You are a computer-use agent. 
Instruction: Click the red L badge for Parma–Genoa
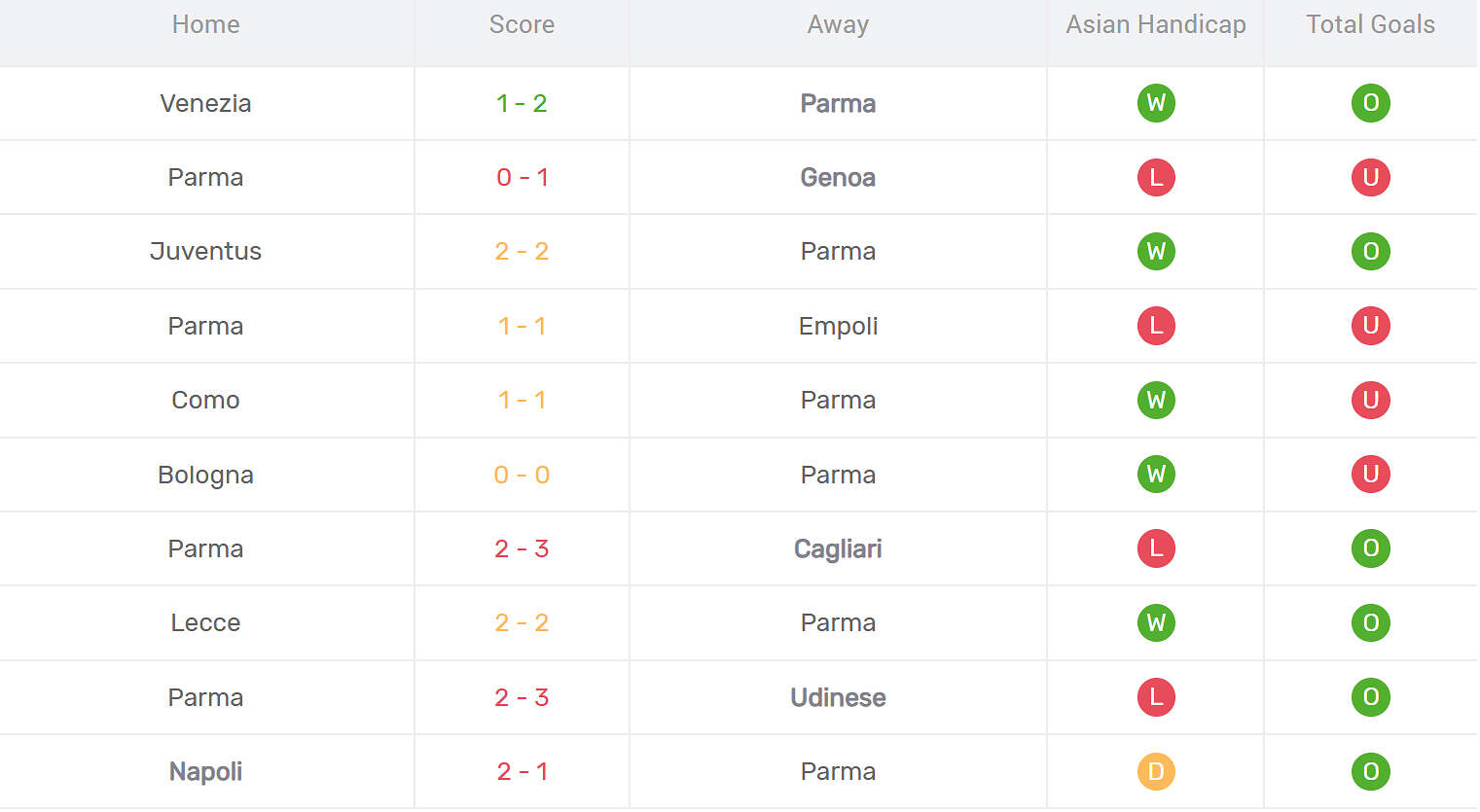[x=1156, y=177]
